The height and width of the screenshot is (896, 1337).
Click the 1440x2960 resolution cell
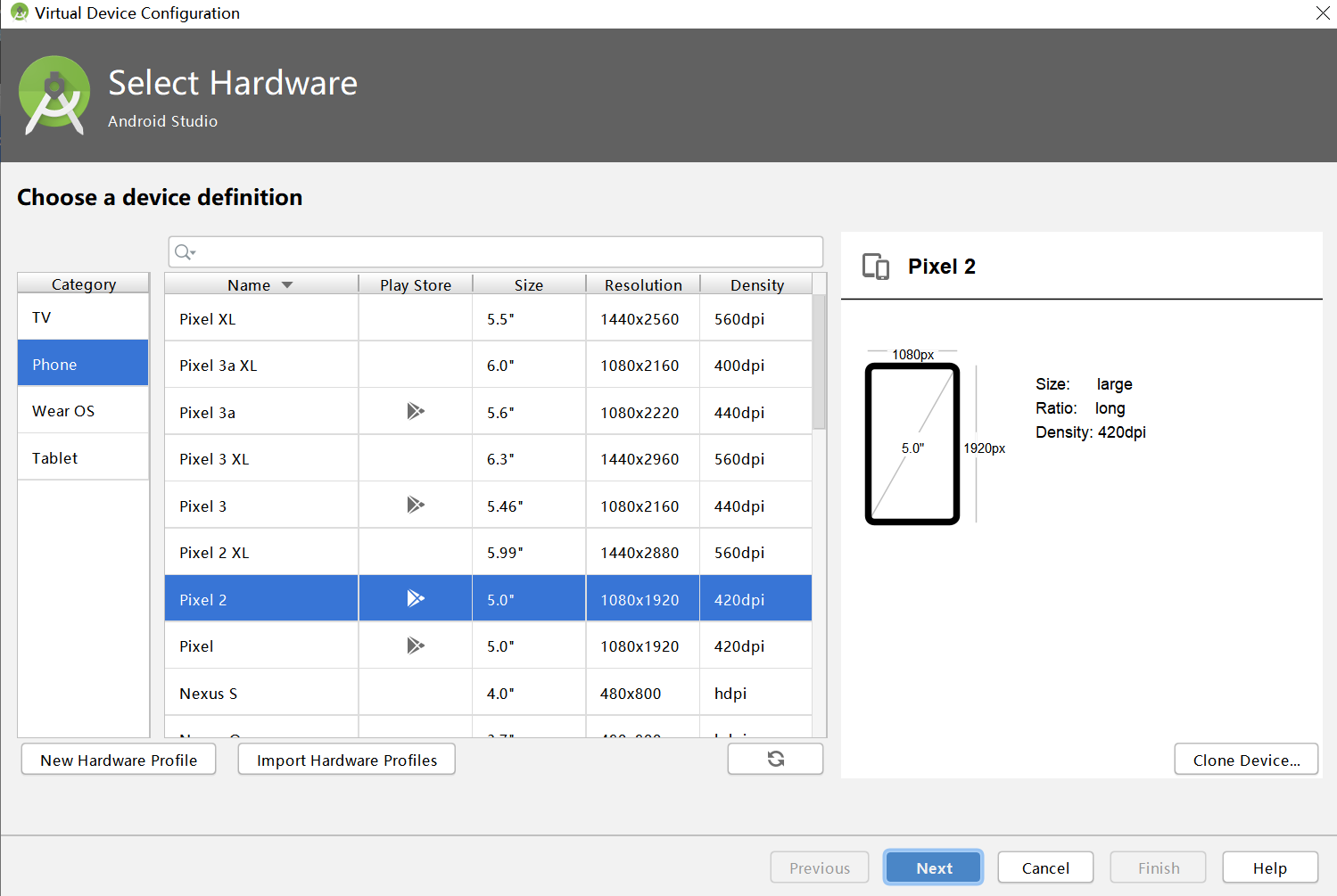[x=642, y=458]
